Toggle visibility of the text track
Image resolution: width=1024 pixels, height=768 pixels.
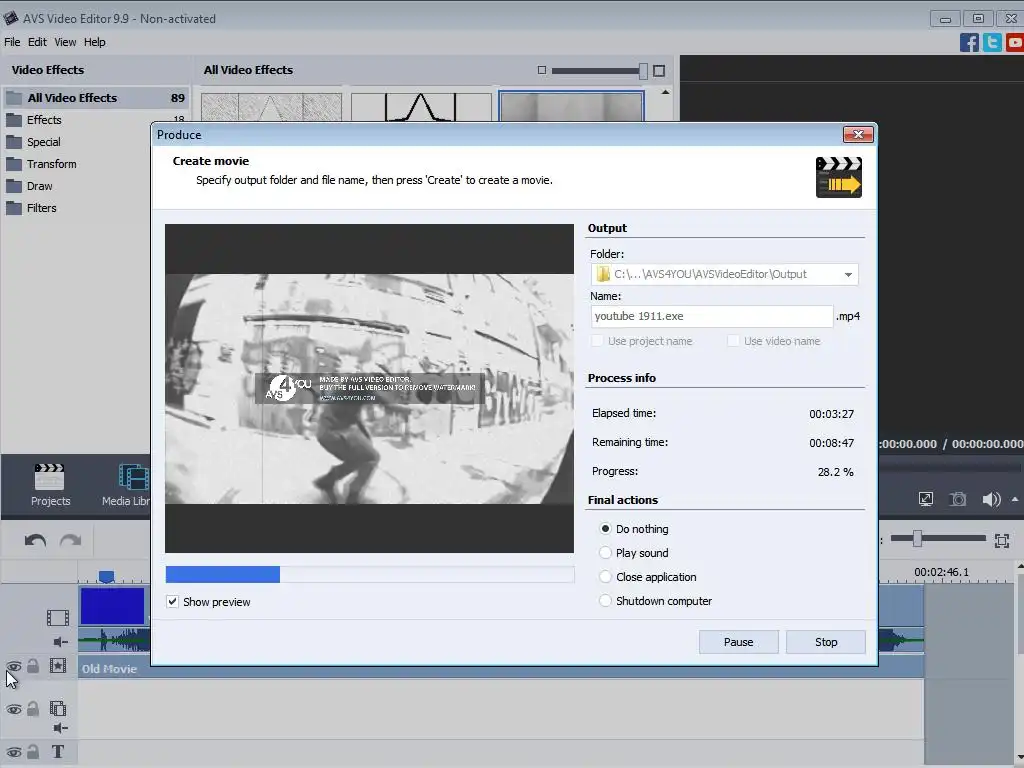pyautogui.click(x=14, y=752)
